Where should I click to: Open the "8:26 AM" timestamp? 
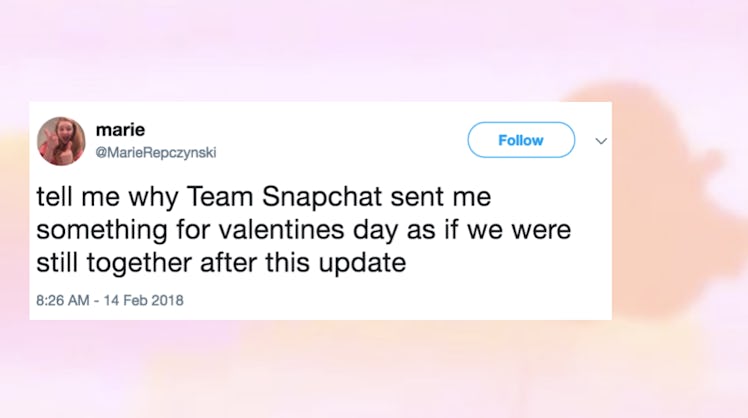pyautogui.click(x=62, y=300)
